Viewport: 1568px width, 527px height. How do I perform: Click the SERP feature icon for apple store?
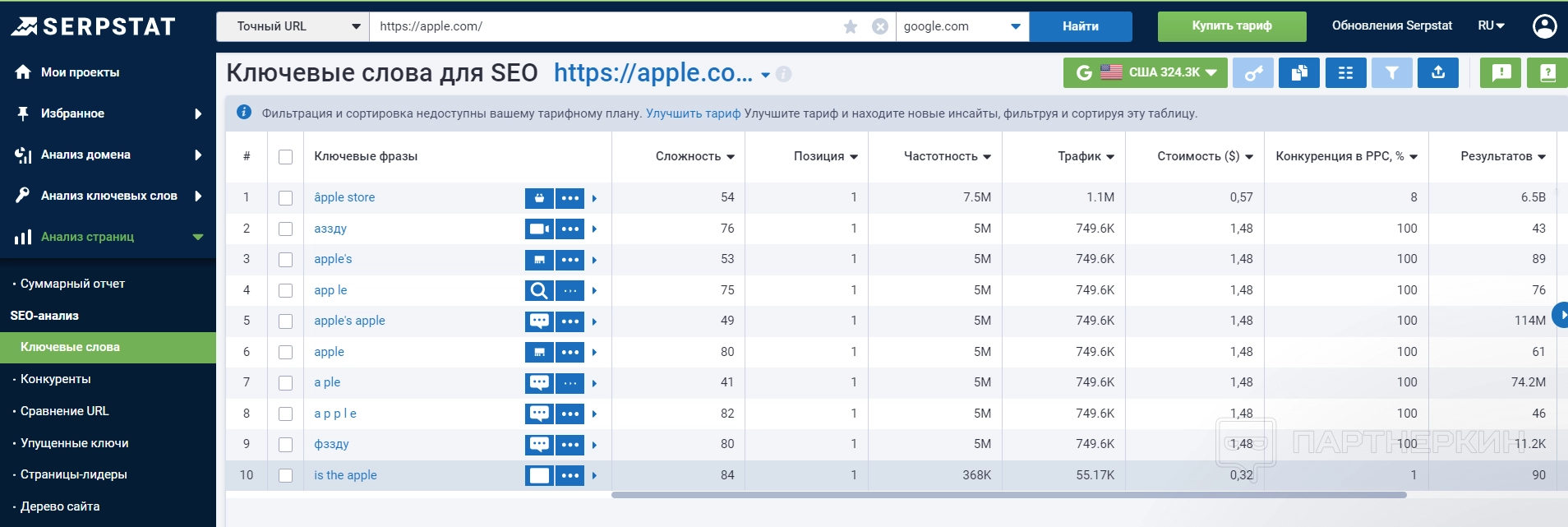(x=539, y=198)
